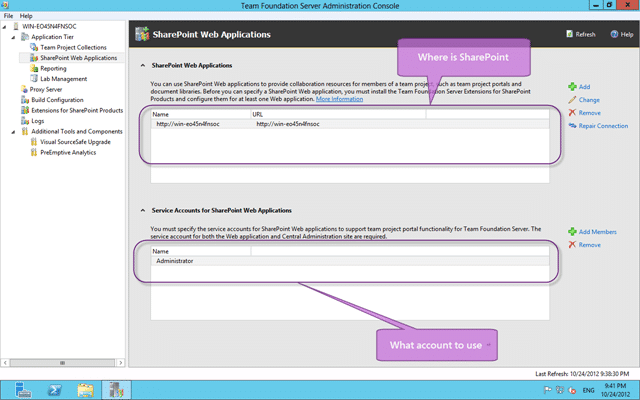
Task: Click the Extensions for SharePoint icon
Action: (x=25, y=111)
